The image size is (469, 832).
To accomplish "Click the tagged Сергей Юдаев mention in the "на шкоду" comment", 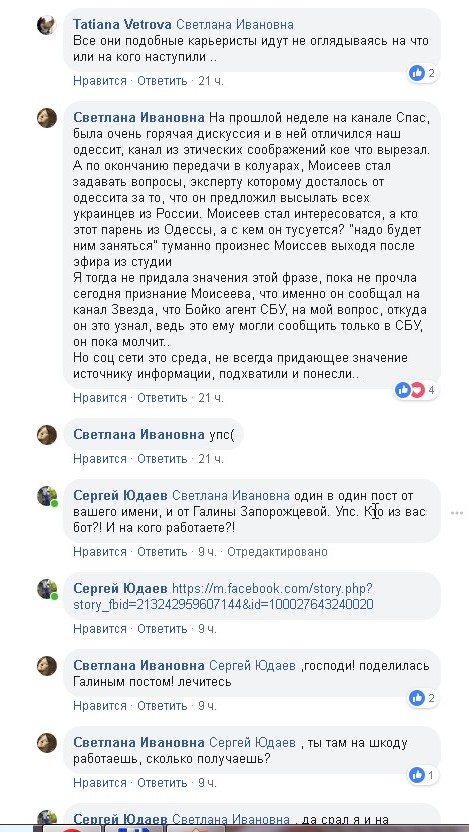I will pyautogui.click(x=253, y=743).
